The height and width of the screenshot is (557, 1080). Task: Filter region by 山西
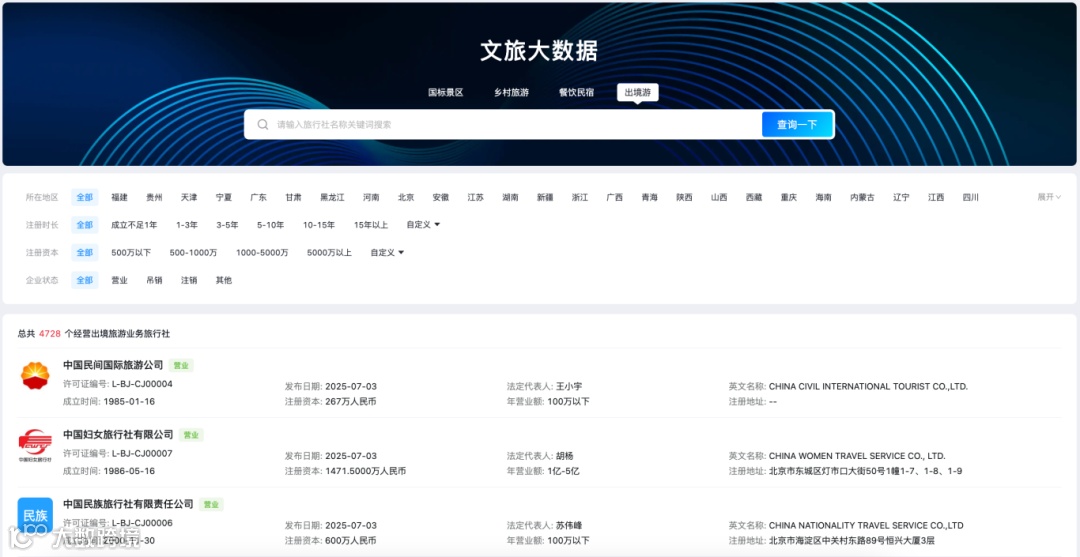(x=719, y=197)
